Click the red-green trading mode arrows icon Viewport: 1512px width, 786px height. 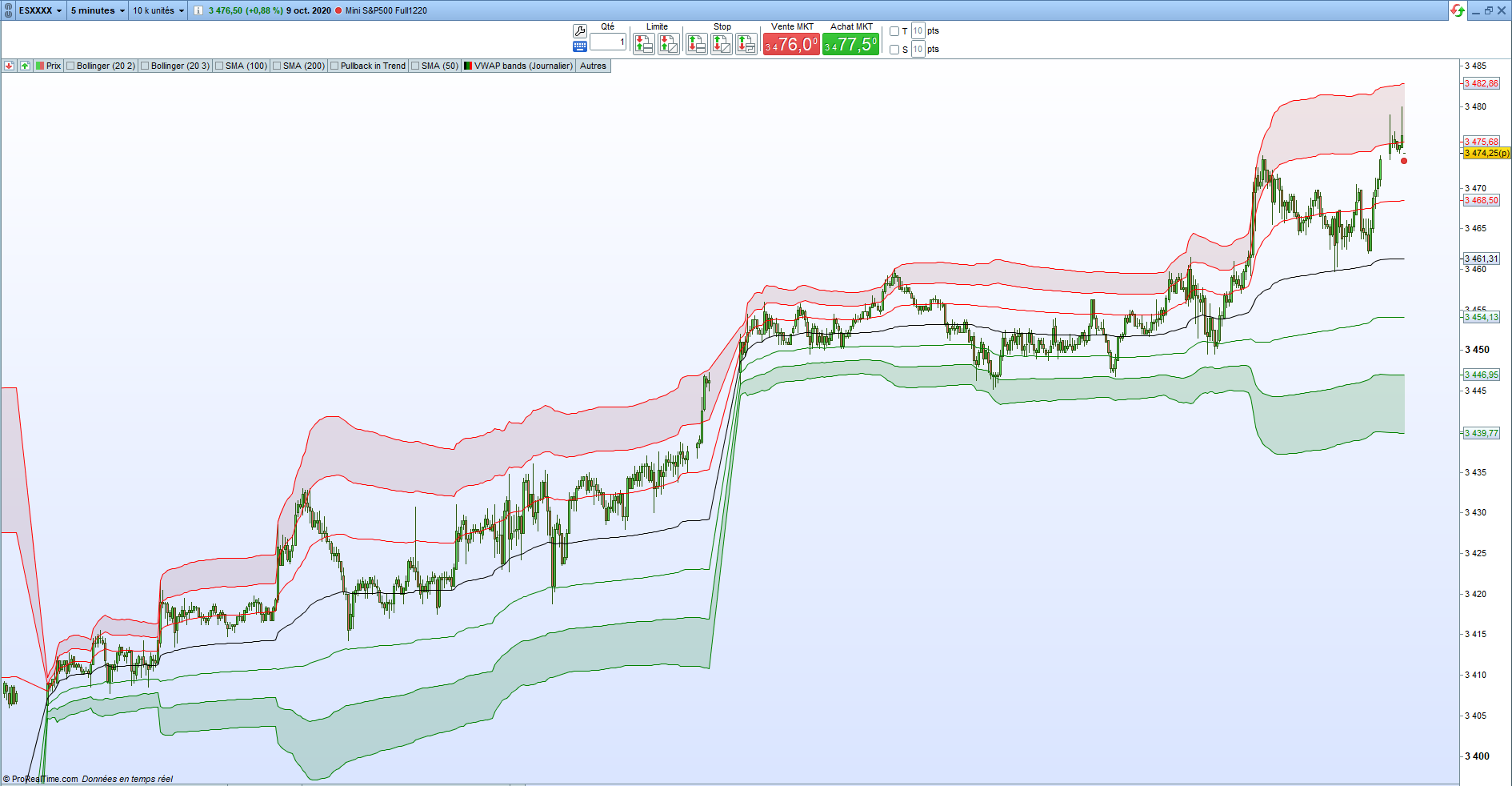click(1458, 10)
